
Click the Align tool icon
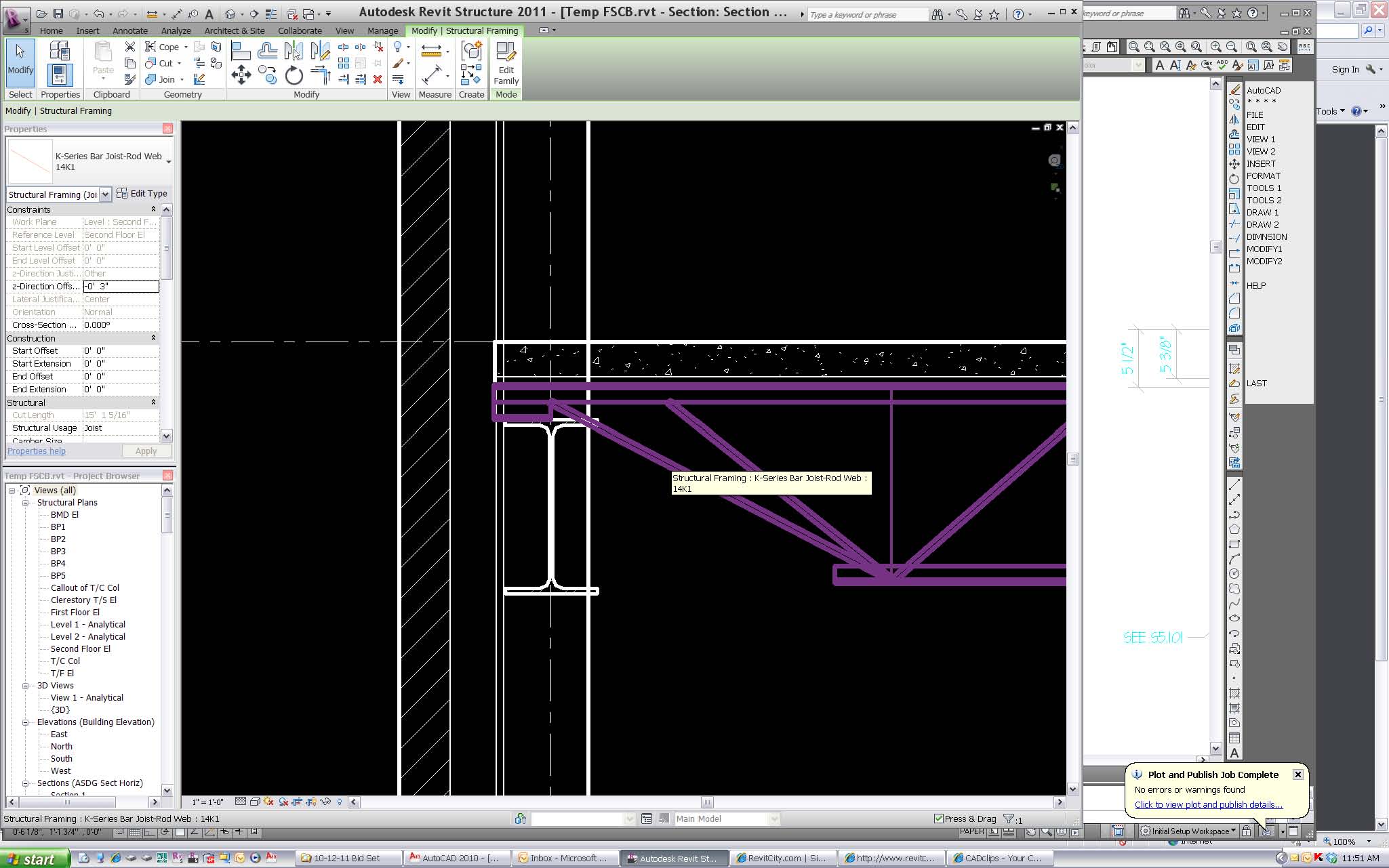tap(241, 49)
